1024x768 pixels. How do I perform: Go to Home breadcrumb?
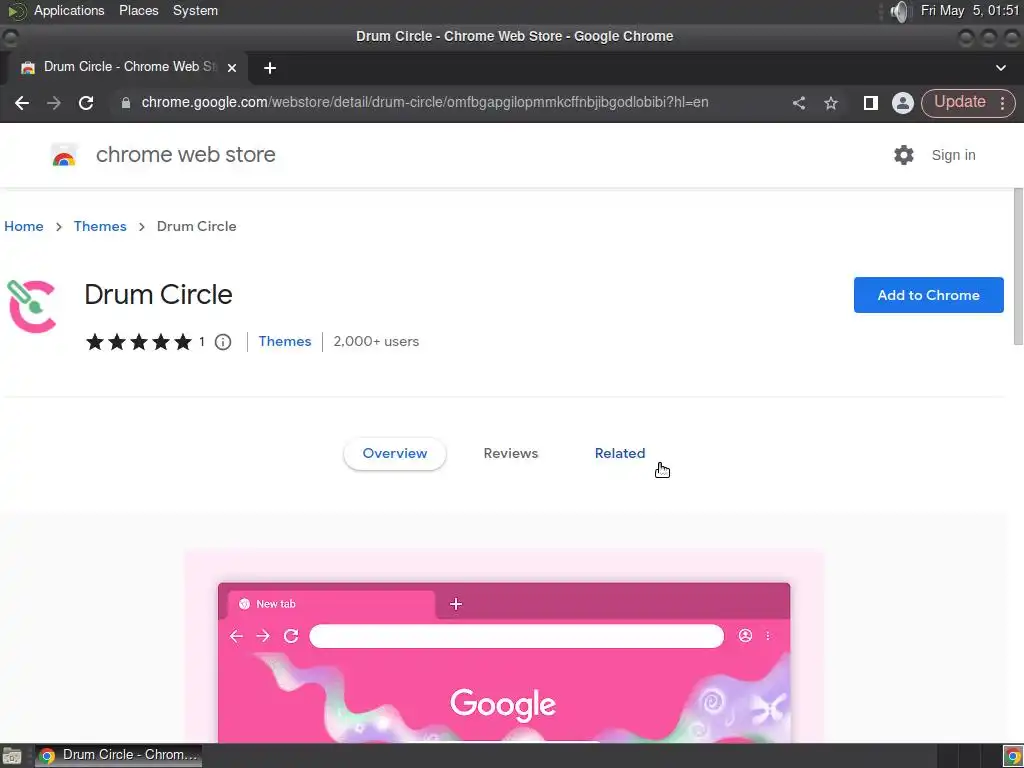[24, 226]
